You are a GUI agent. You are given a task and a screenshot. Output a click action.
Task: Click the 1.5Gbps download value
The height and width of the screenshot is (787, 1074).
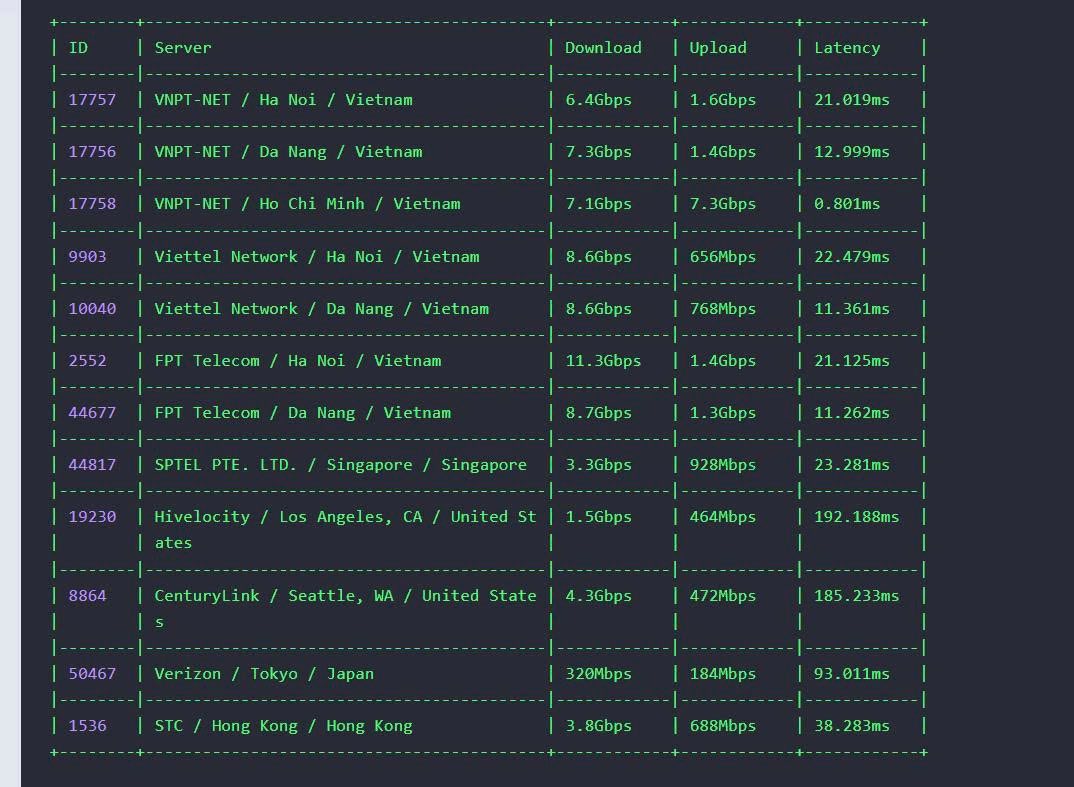pos(598,517)
